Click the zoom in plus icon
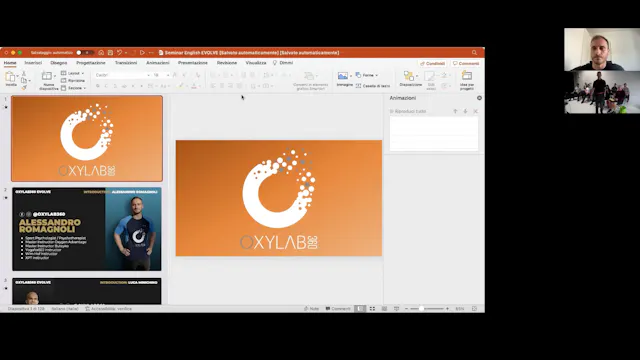Screen dimensions: 640x360 click(x=447, y=309)
